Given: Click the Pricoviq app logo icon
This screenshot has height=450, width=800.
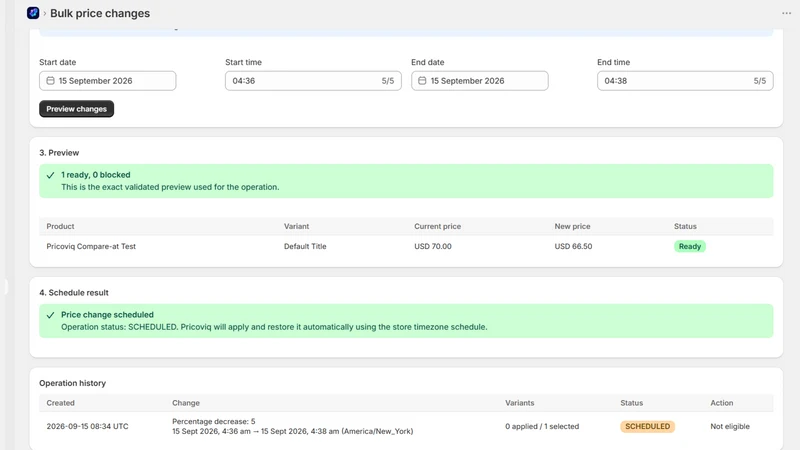Looking at the screenshot, I should [x=33, y=13].
